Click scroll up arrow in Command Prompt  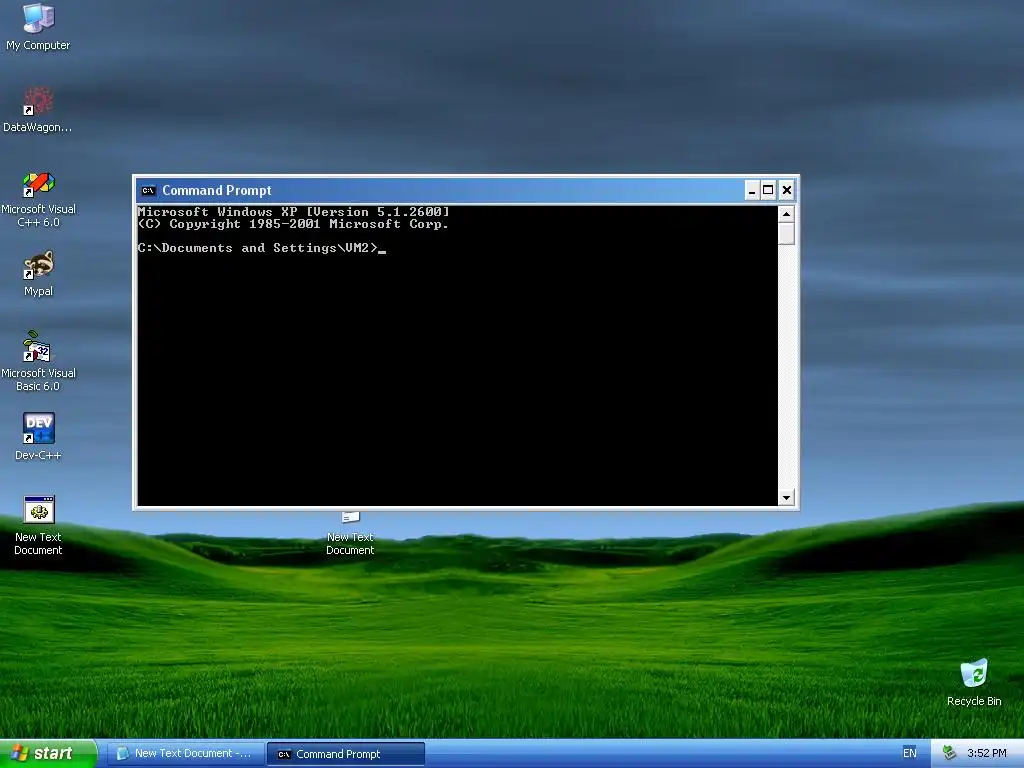pos(786,214)
